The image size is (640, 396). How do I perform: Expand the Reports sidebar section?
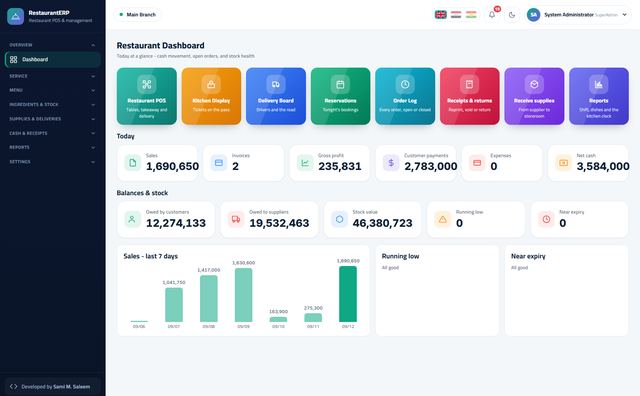point(52,147)
